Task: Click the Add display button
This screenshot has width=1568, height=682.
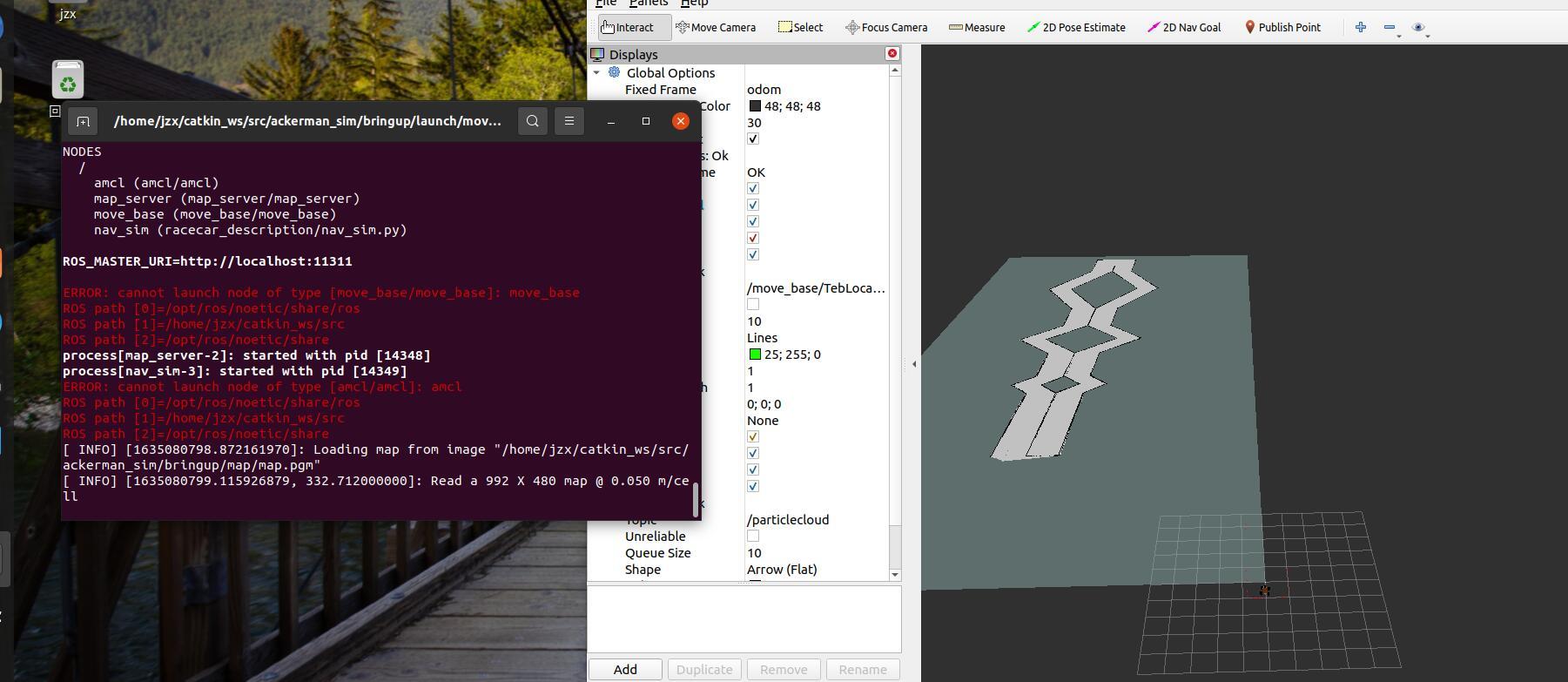Action: coord(625,670)
